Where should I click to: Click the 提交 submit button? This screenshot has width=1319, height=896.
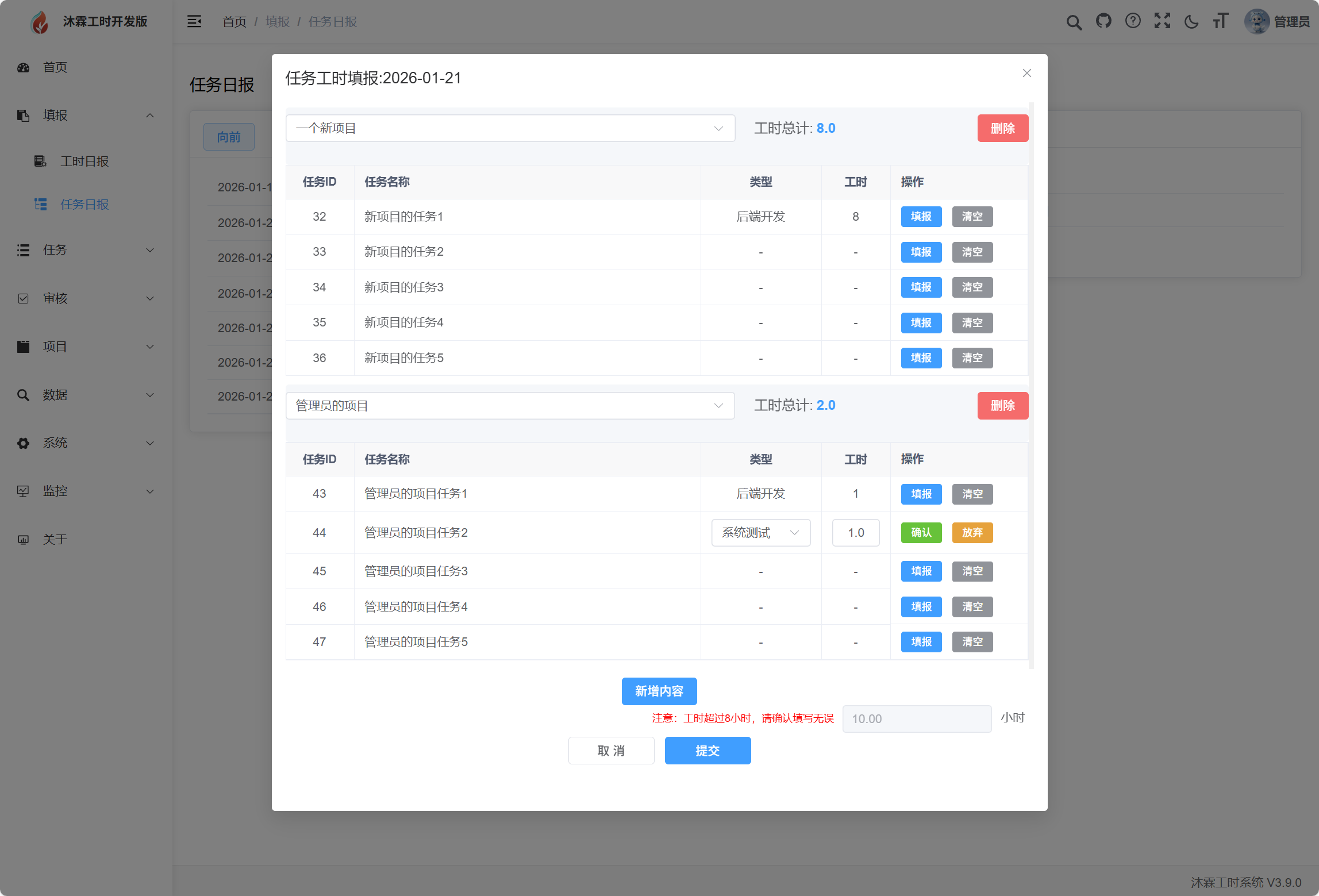(x=707, y=751)
